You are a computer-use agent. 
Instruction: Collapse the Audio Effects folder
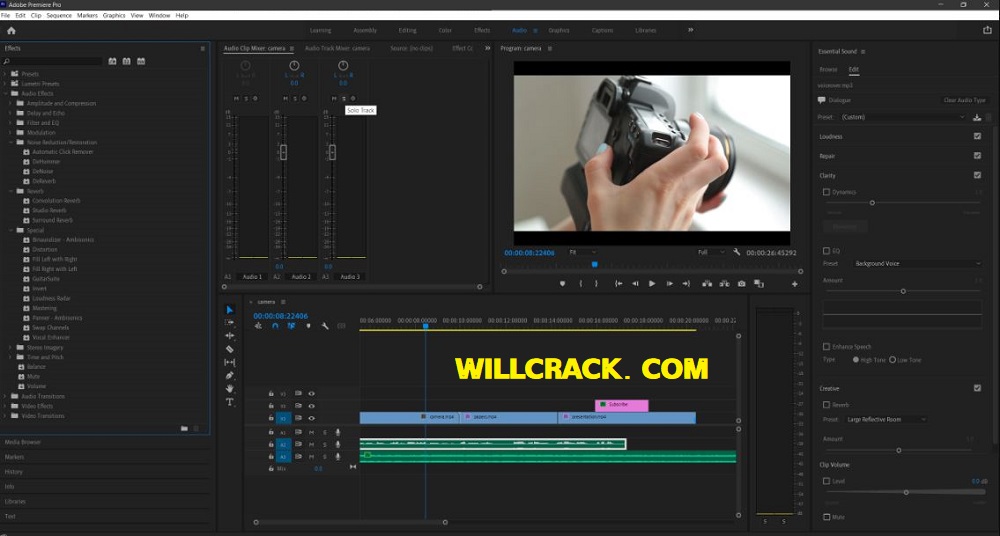pos(5,94)
